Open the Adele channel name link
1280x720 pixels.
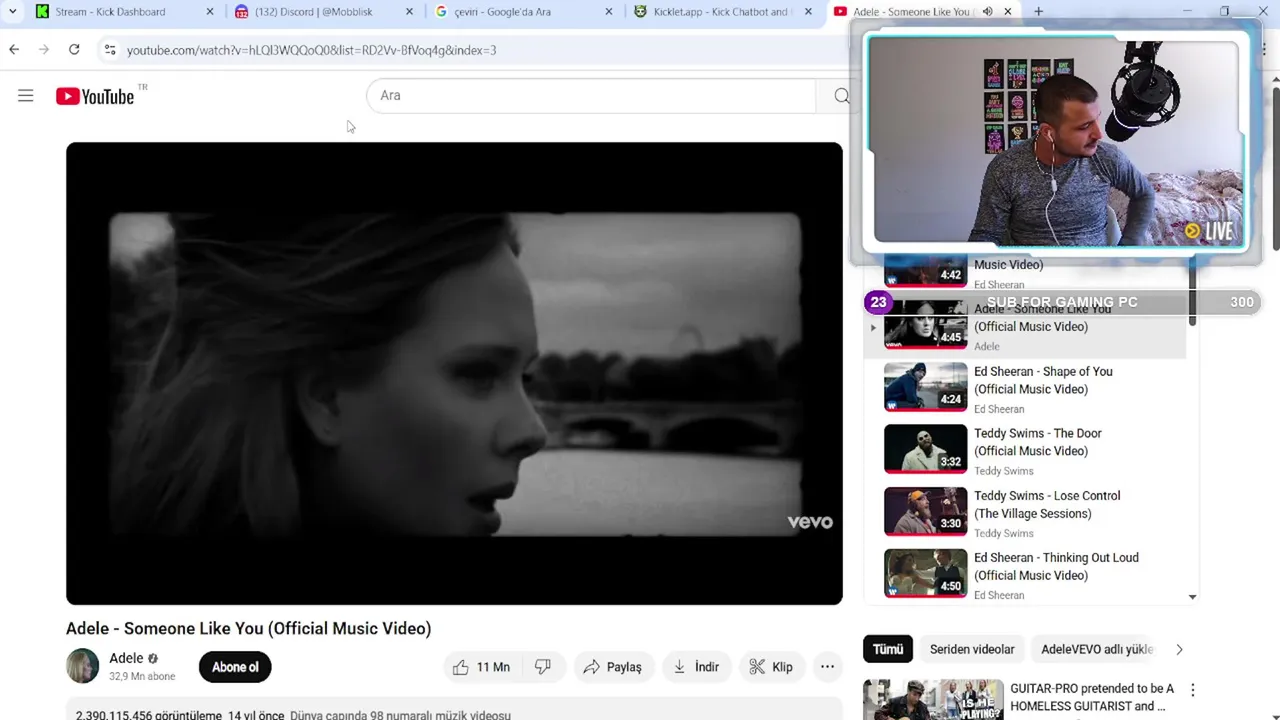click(x=126, y=658)
